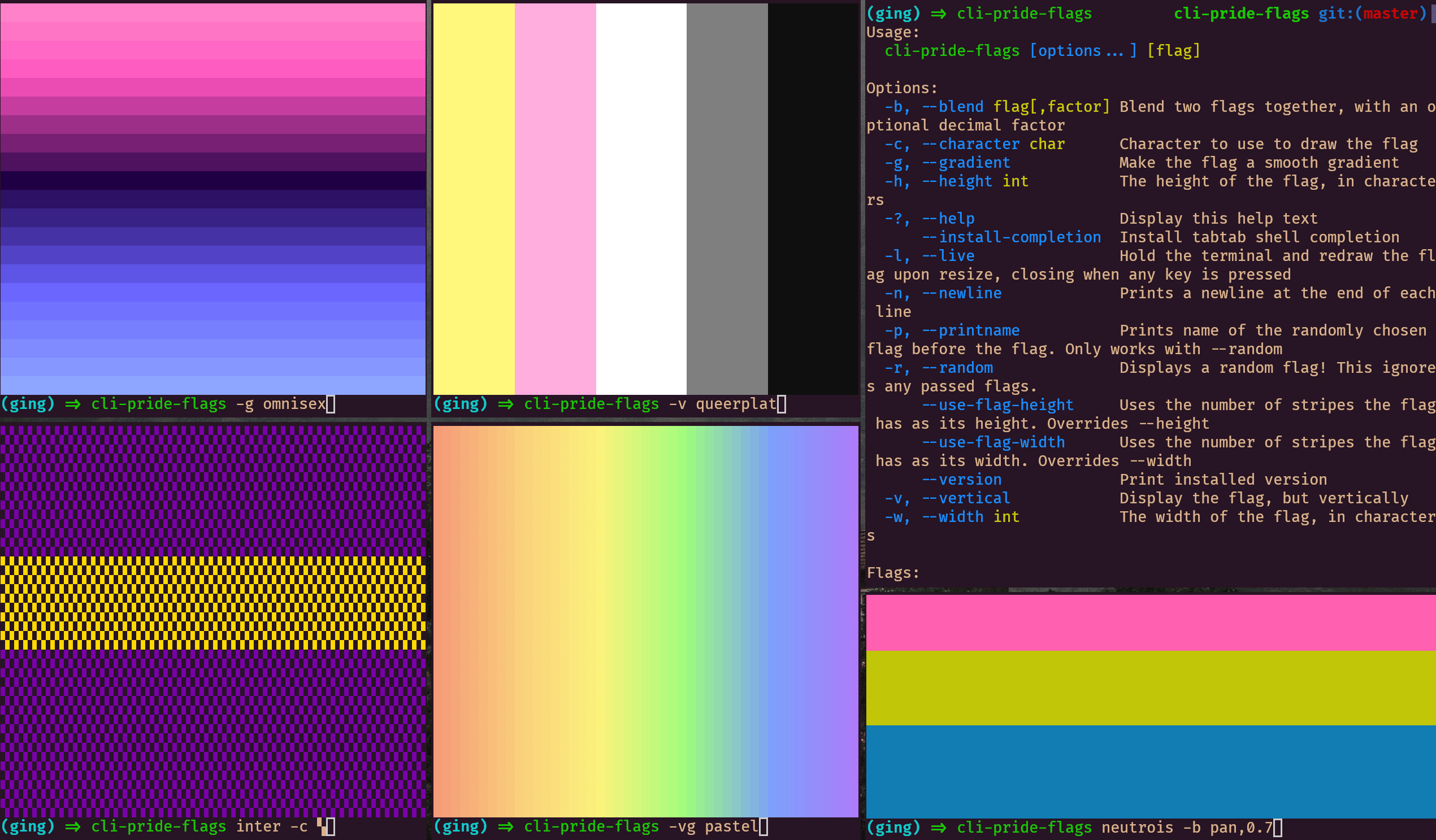Screen dimensions: 1436x840
Task: Click the ⇒ prompt arrow in the omnisex pane
Action: tap(73, 404)
